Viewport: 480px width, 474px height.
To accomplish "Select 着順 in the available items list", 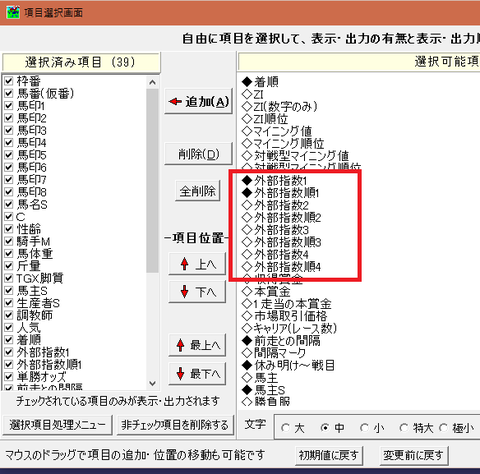I will [260, 82].
